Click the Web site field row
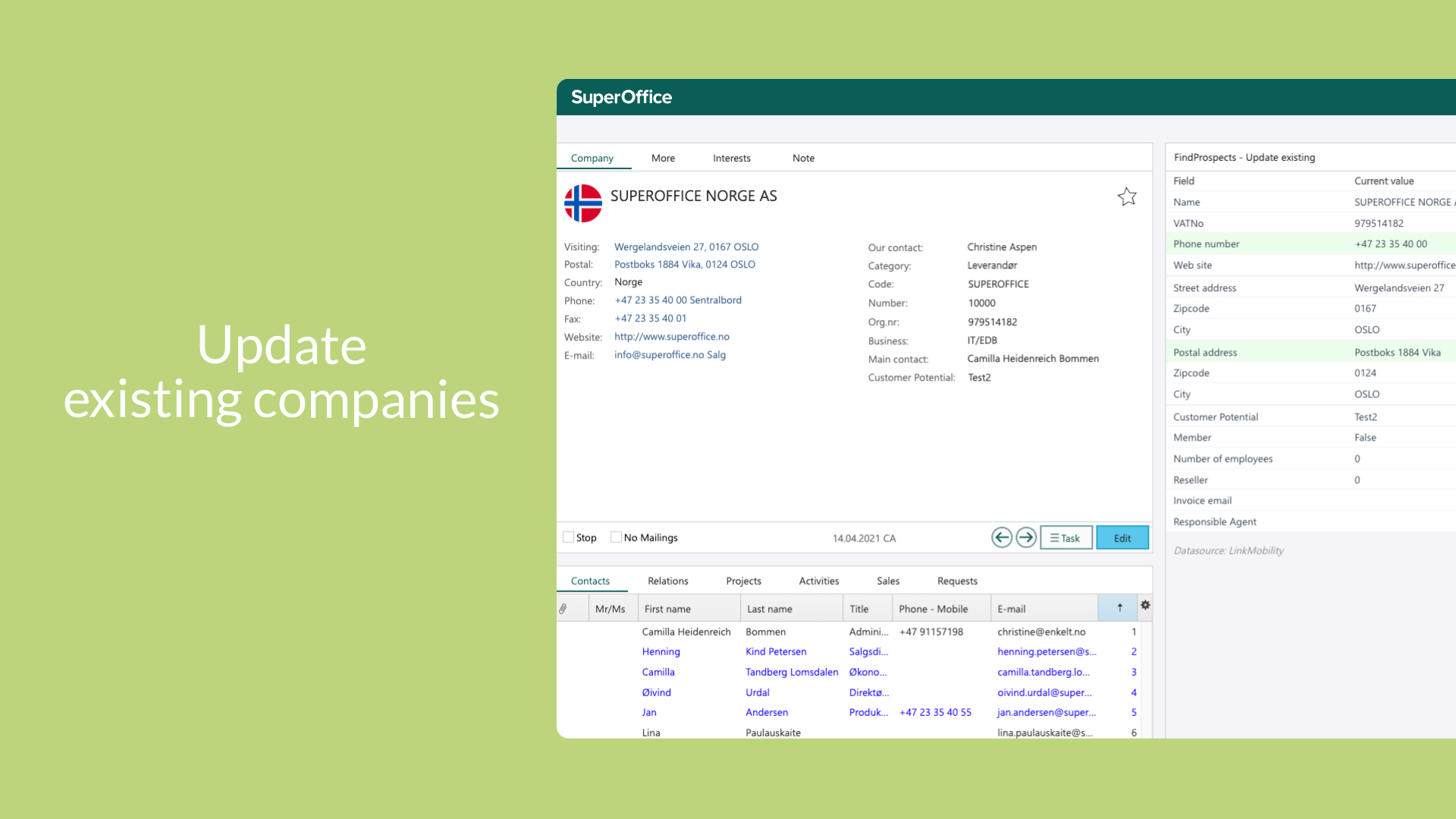The image size is (1456, 819). (x=1310, y=265)
